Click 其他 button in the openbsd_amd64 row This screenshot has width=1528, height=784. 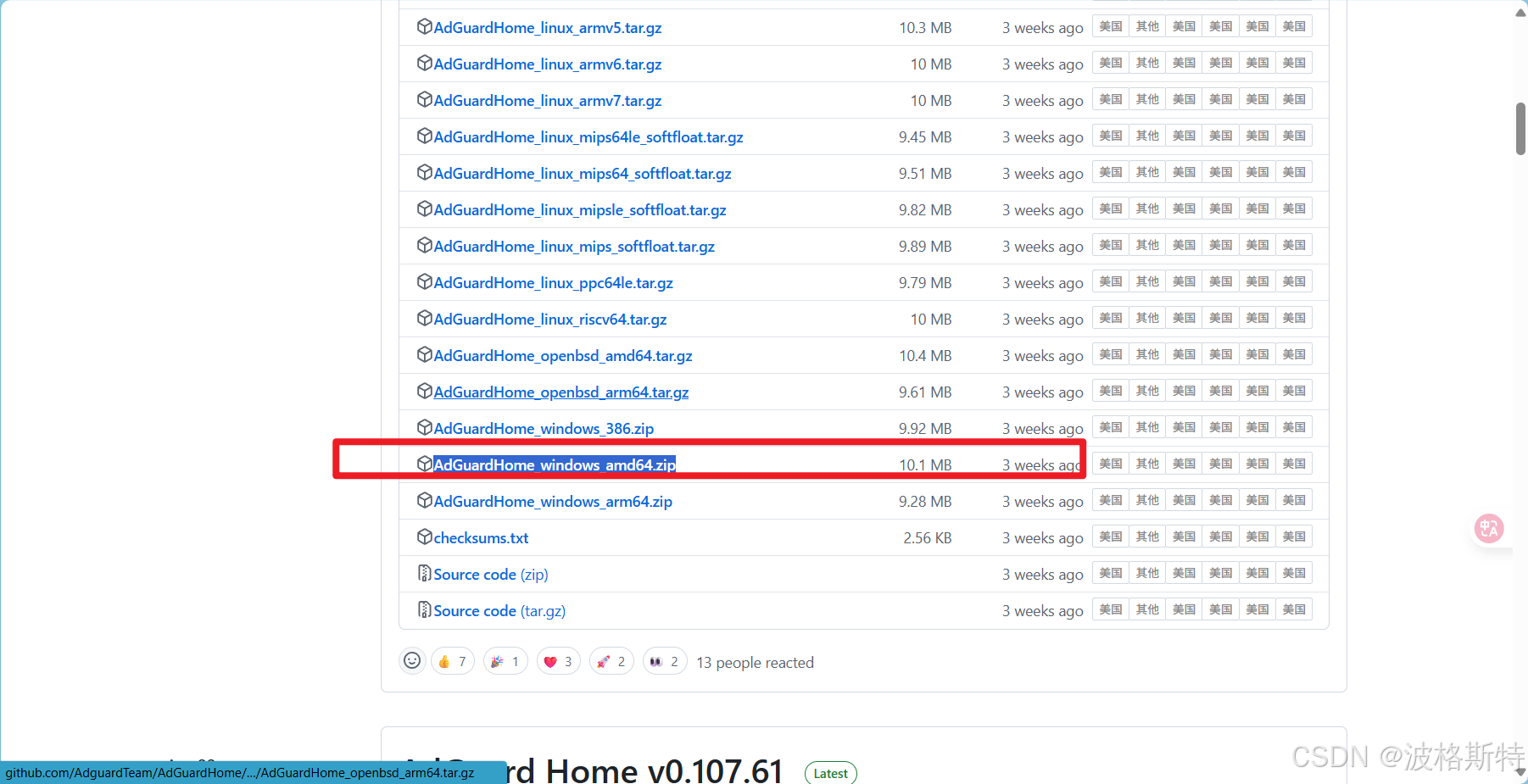pyautogui.click(x=1147, y=354)
